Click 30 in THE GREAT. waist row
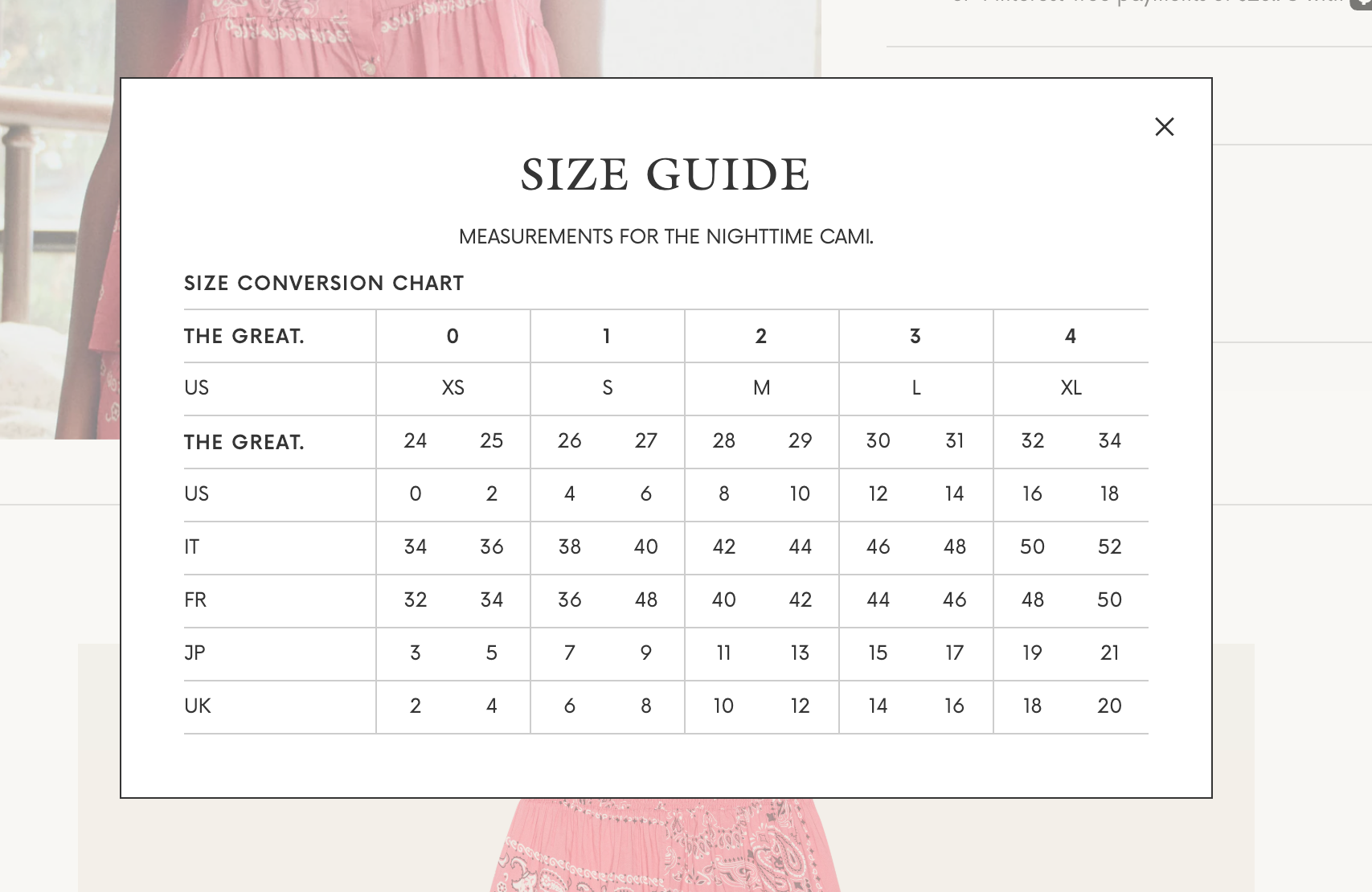This screenshot has height=892, width=1372. point(878,440)
